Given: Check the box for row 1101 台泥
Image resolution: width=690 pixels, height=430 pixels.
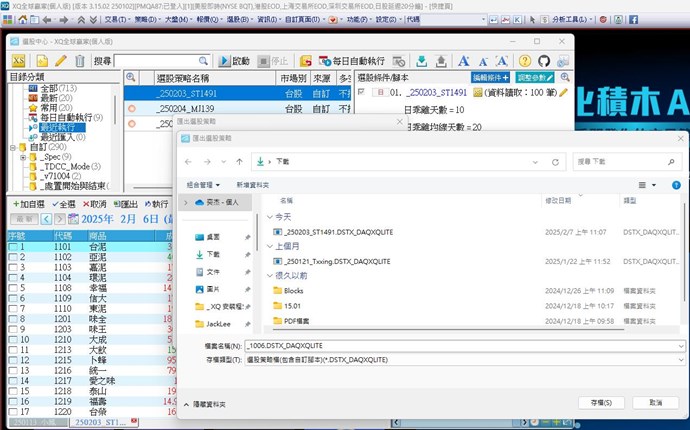Looking at the screenshot, I should tap(13, 246).
